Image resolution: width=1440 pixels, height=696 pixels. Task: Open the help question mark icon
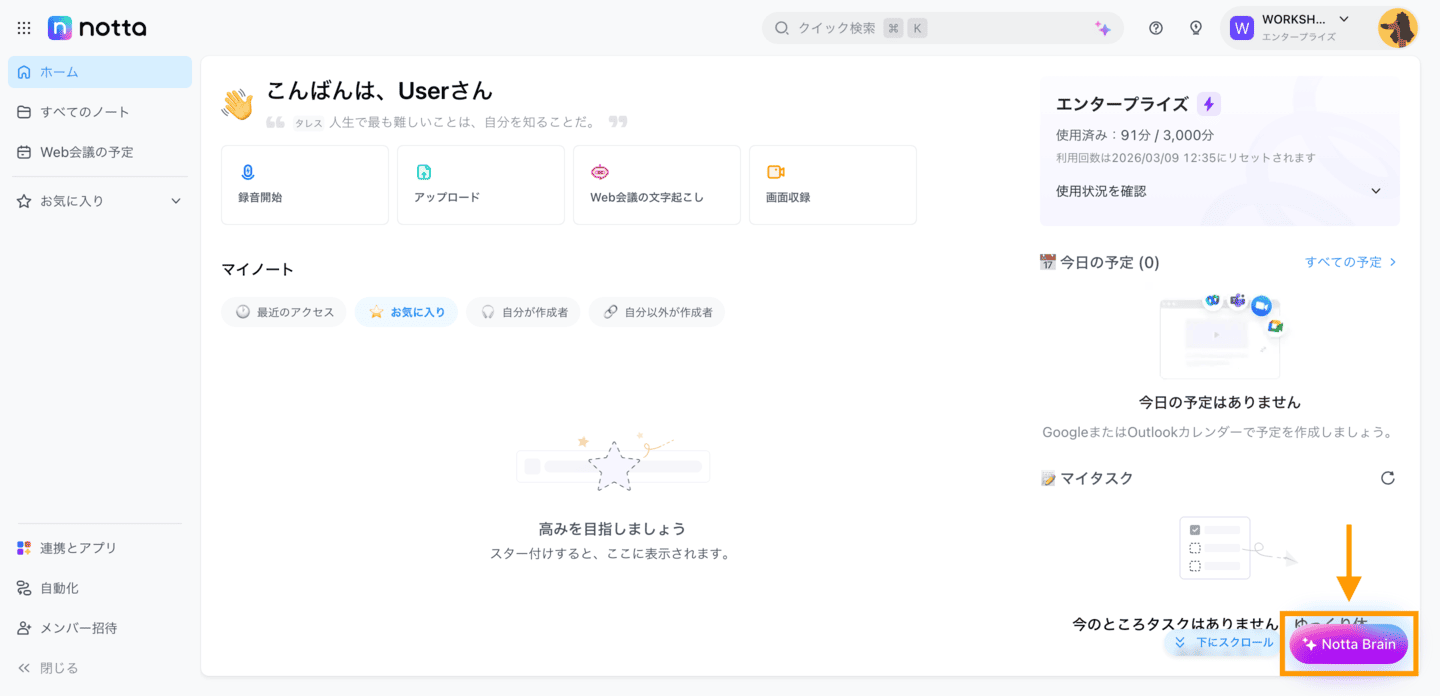click(1156, 28)
